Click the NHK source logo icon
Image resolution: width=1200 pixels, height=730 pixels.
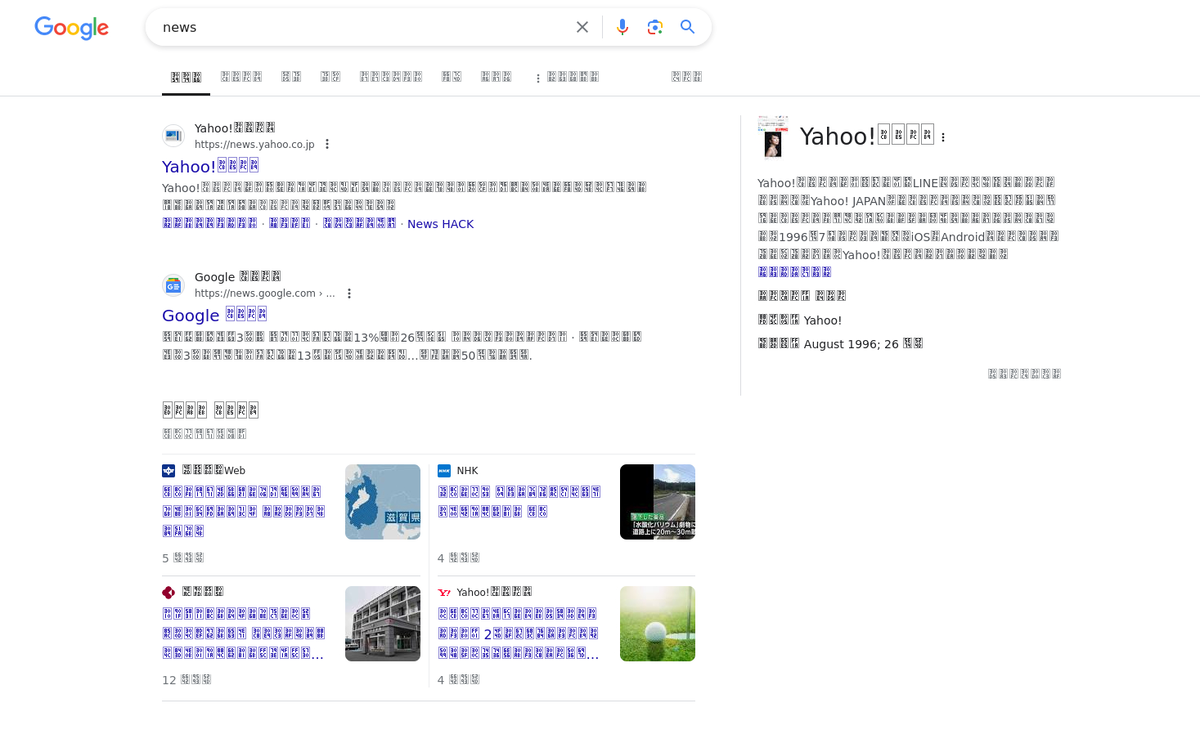click(444, 470)
